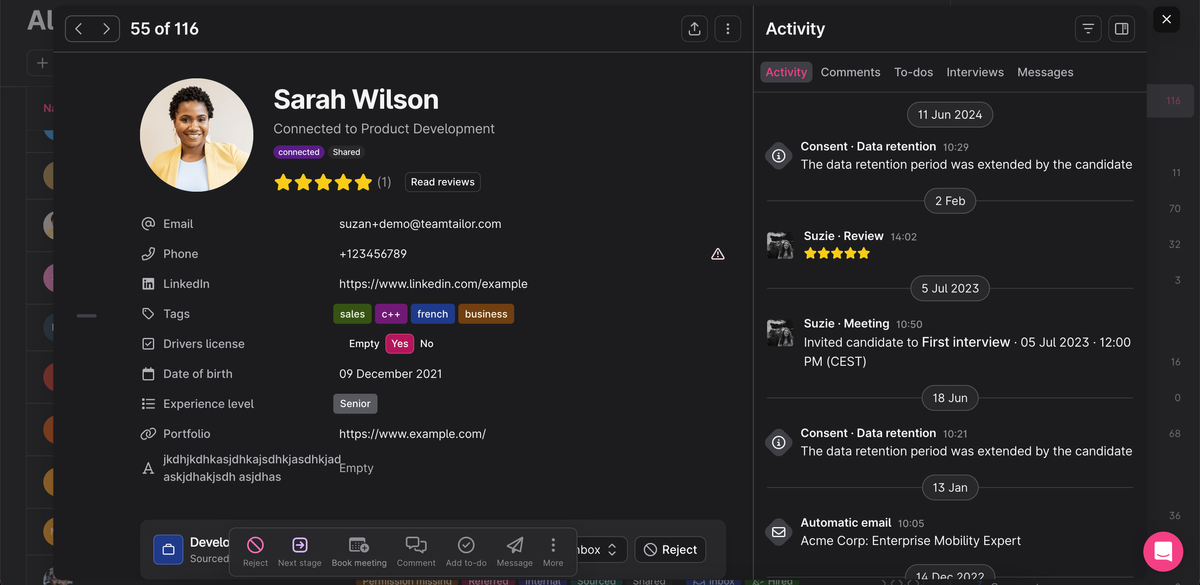This screenshot has width=1200, height=585.
Task: Click the Read reviews button
Action: click(x=443, y=182)
